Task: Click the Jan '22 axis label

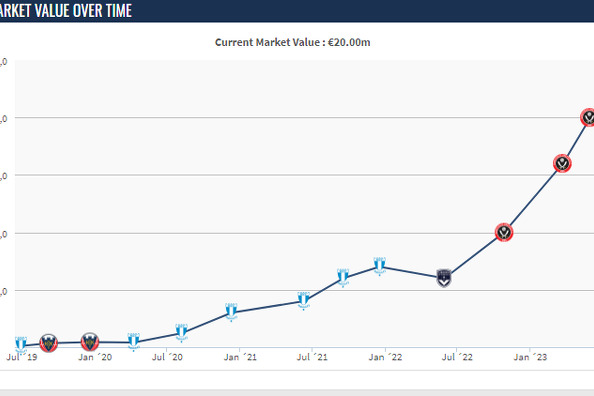Action: click(385, 357)
